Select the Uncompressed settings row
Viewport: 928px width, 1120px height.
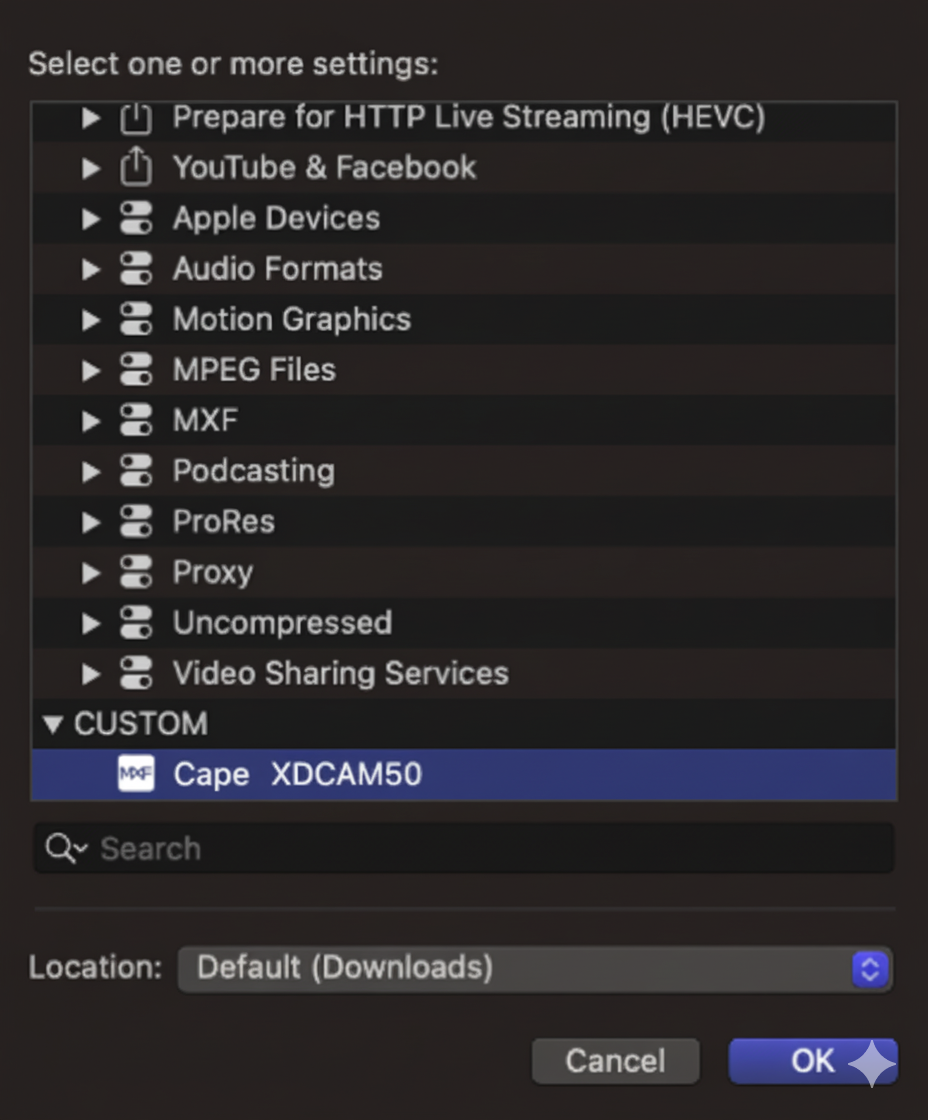tap(282, 622)
